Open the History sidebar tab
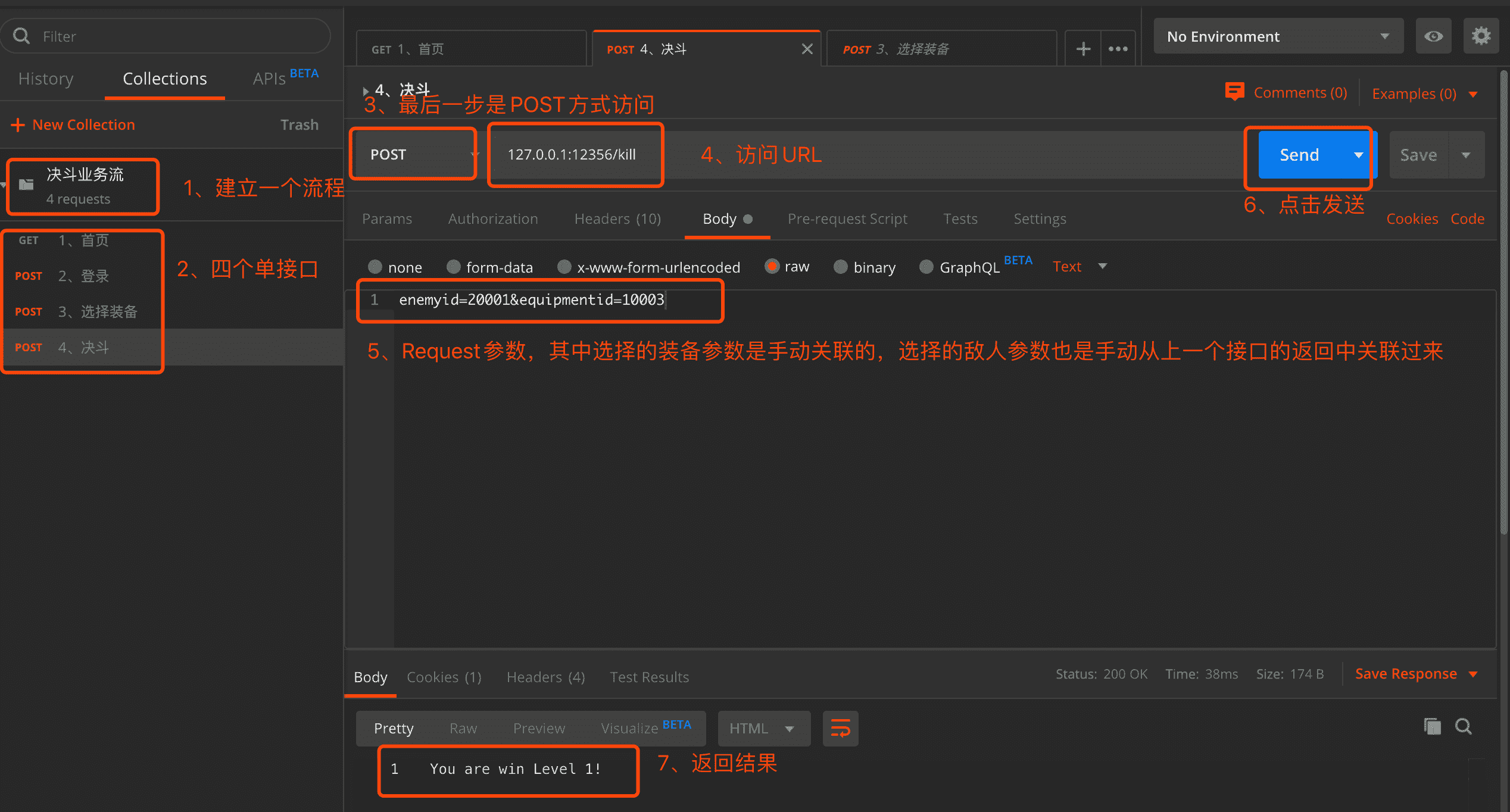The width and height of the screenshot is (1510, 812). 46,79
